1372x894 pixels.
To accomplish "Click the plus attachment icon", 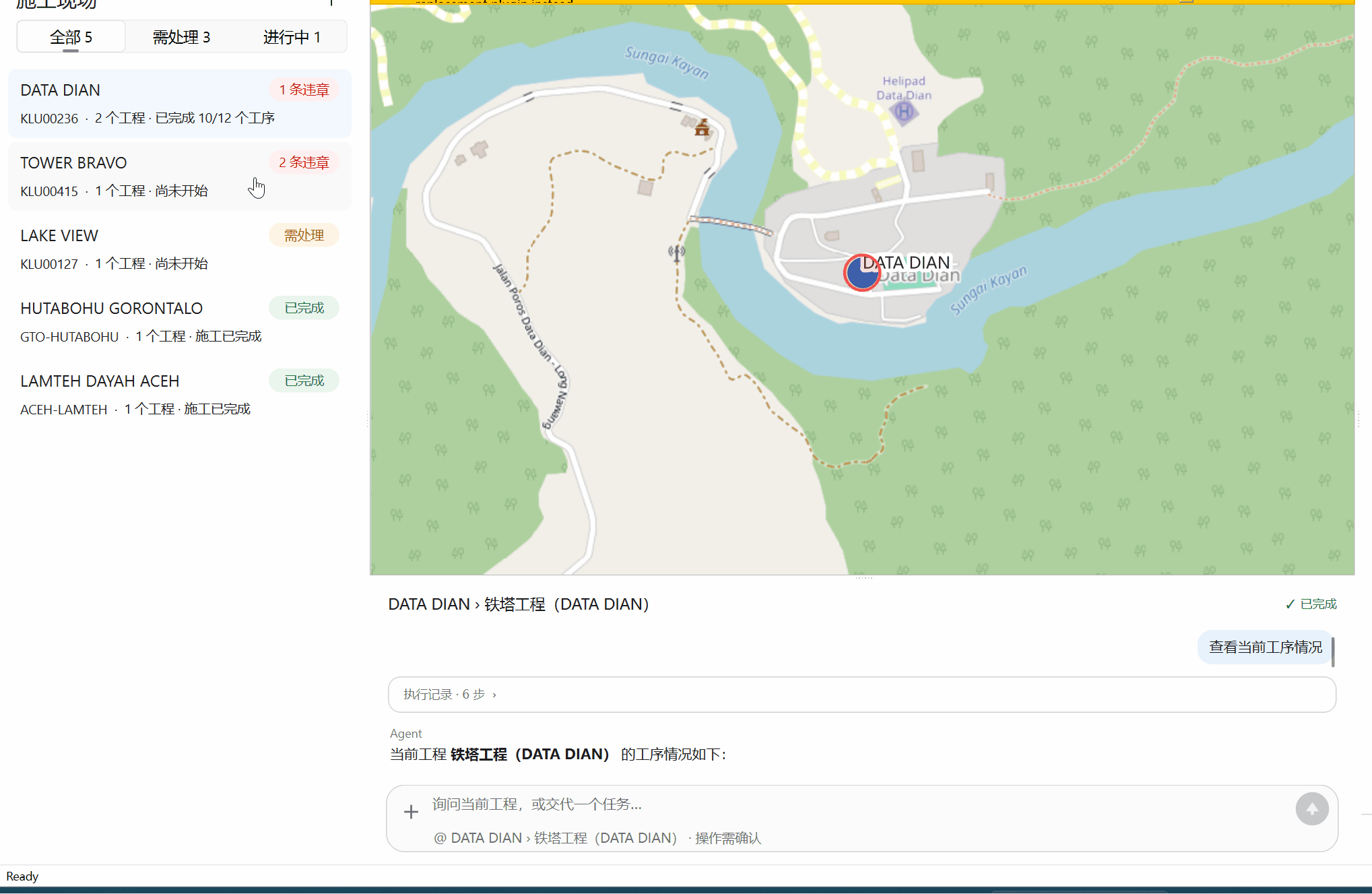I will click(411, 812).
